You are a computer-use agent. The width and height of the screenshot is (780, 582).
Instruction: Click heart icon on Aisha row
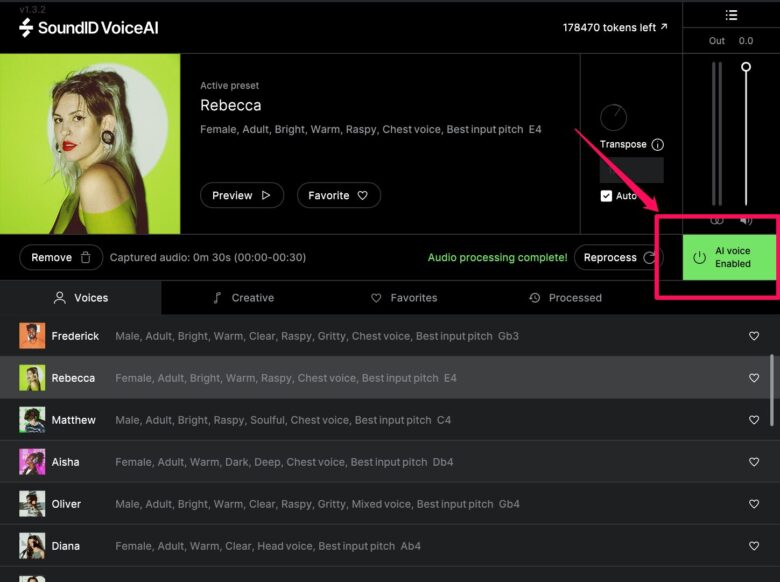coord(754,462)
